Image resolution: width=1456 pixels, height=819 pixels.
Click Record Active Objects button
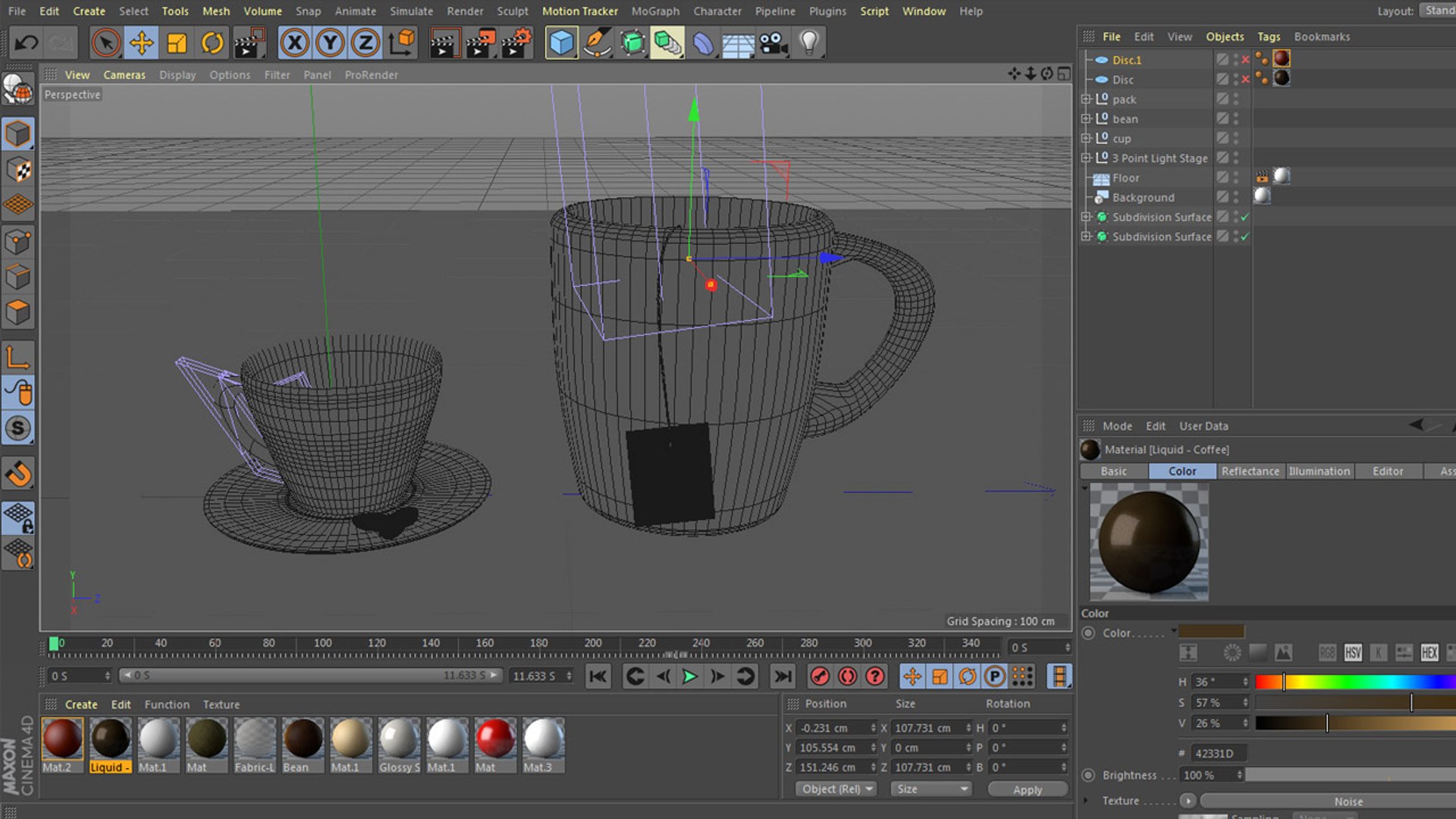(819, 676)
